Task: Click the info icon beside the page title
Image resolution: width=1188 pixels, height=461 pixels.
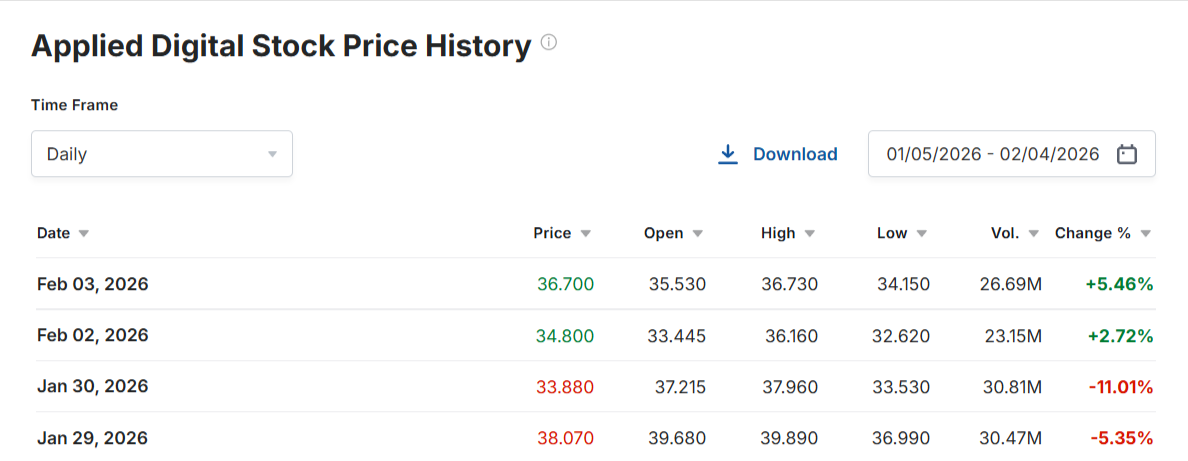Action: coord(548,43)
